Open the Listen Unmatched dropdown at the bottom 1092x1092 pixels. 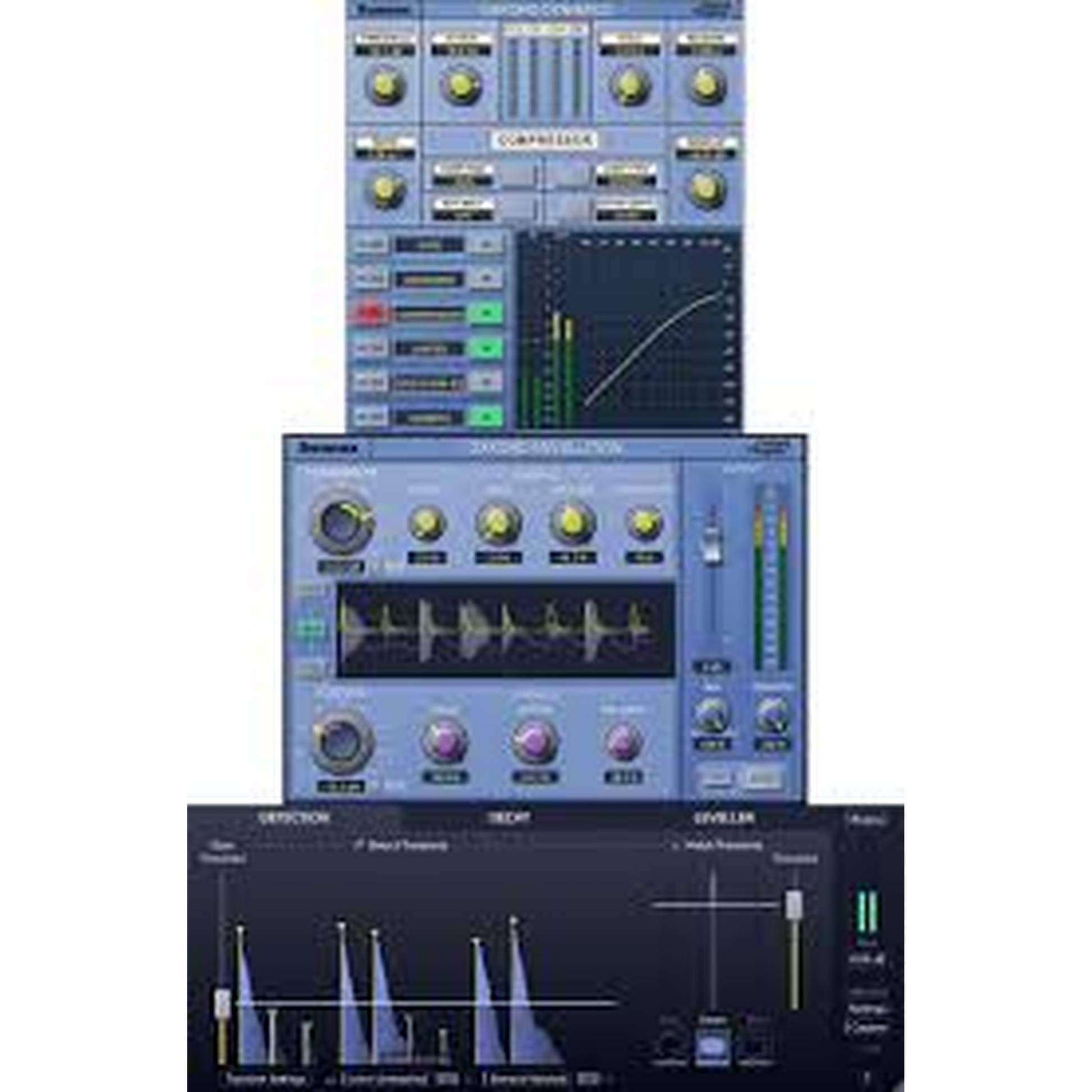click(384, 1079)
